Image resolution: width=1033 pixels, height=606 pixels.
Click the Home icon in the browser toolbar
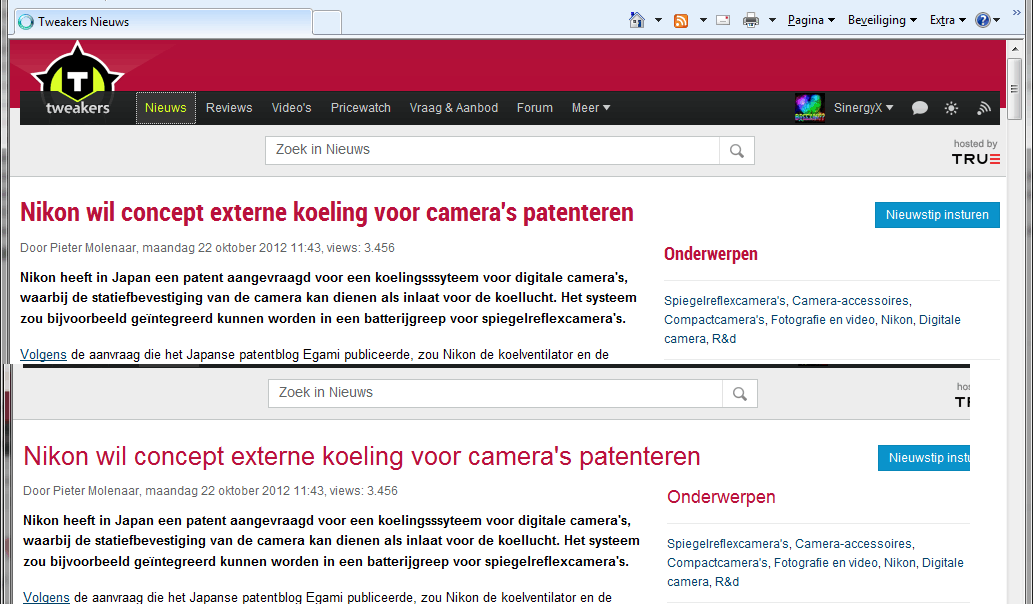[635, 19]
